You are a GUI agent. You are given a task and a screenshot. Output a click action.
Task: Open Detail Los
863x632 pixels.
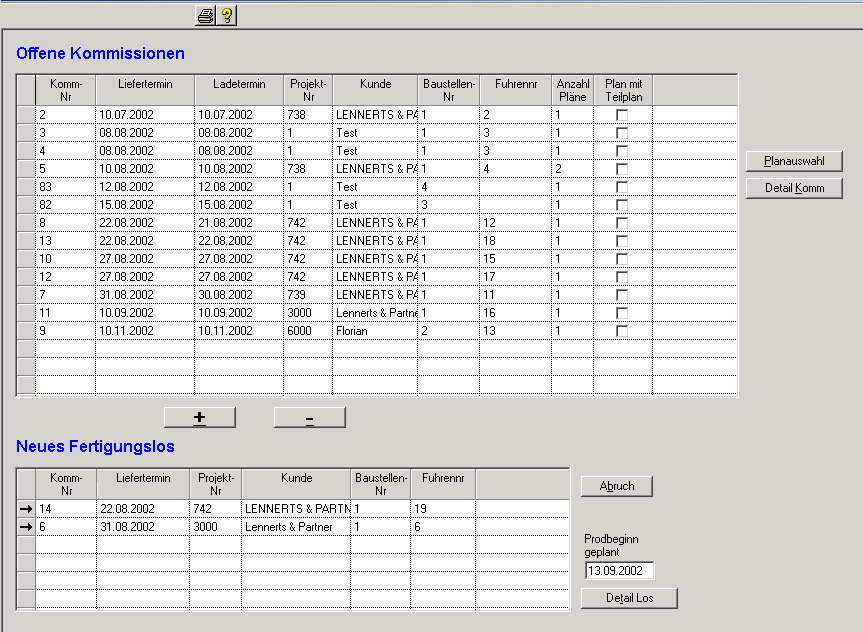(629, 598)
